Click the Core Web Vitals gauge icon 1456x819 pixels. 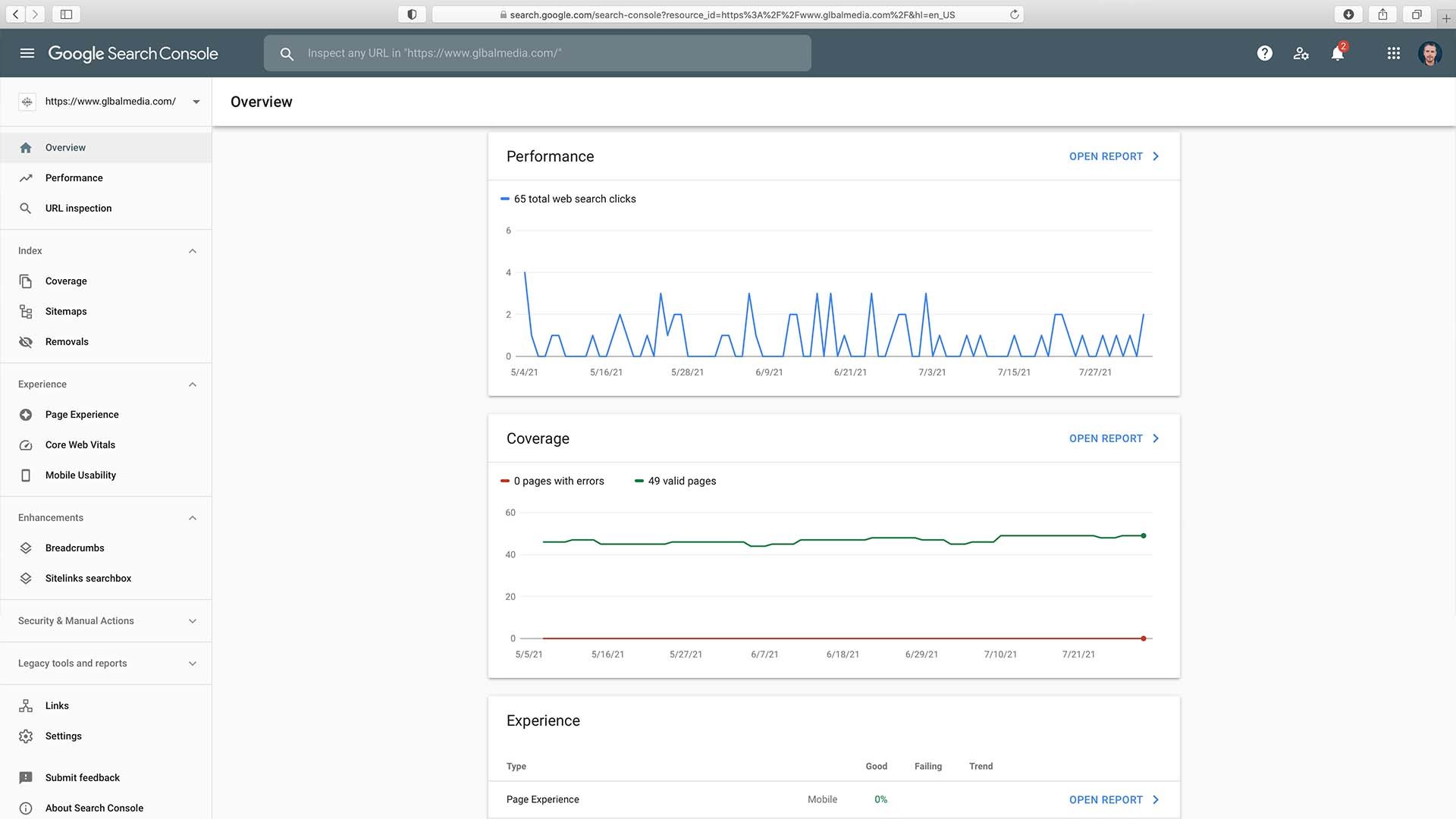(x=26, y=445)
